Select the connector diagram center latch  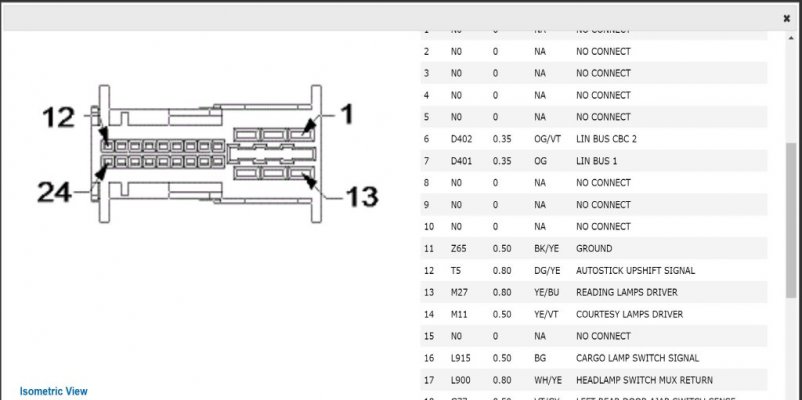click(272, 153)
